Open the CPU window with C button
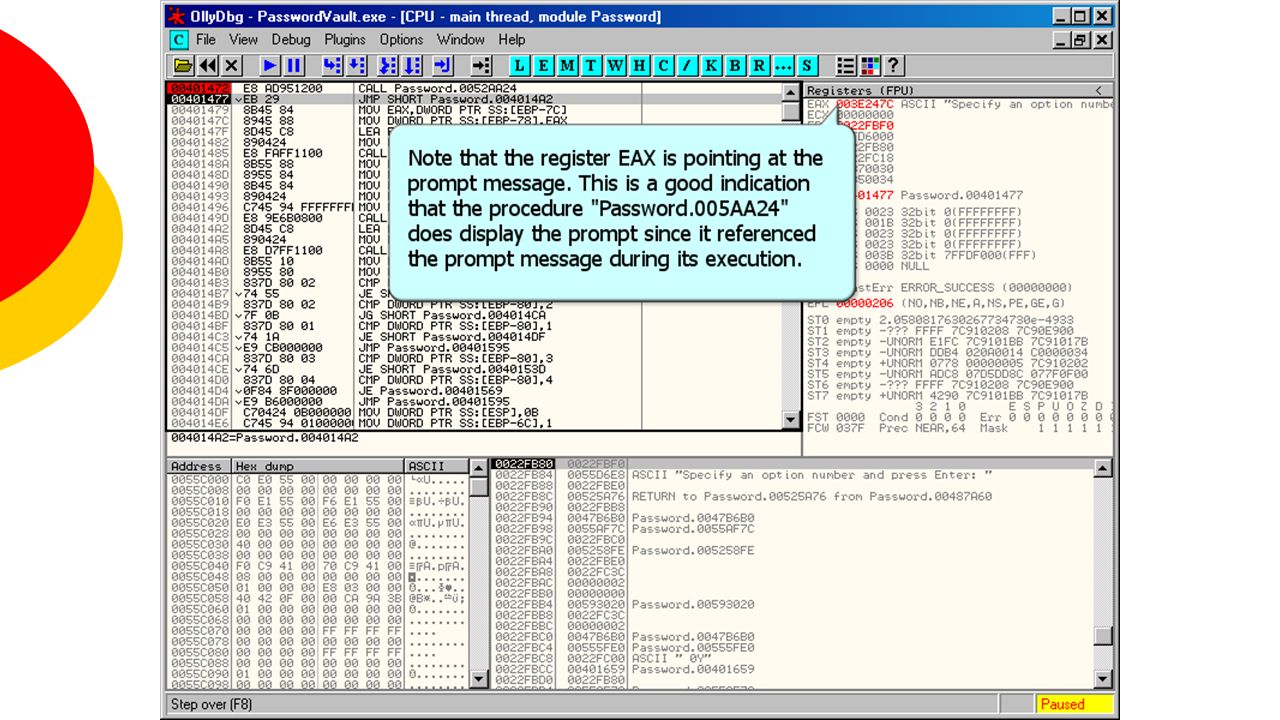The width and height of the screenshot is (1280, 720). point(663,66)
